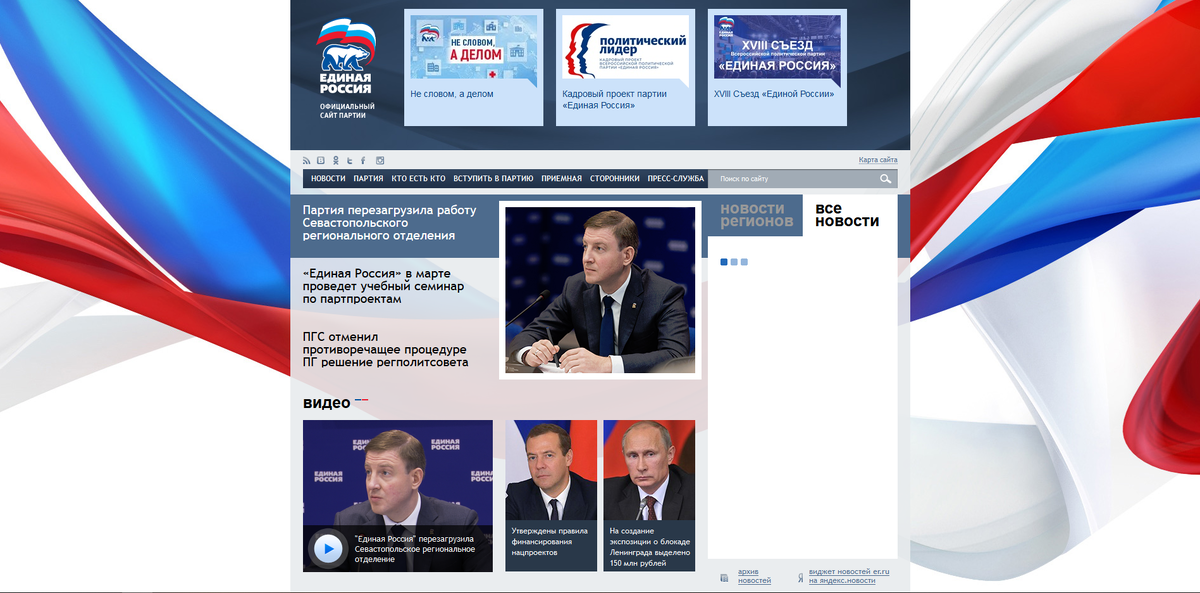Open the Новости menu item
Screen dimensions: 1200x593
(x=328, y=179)
